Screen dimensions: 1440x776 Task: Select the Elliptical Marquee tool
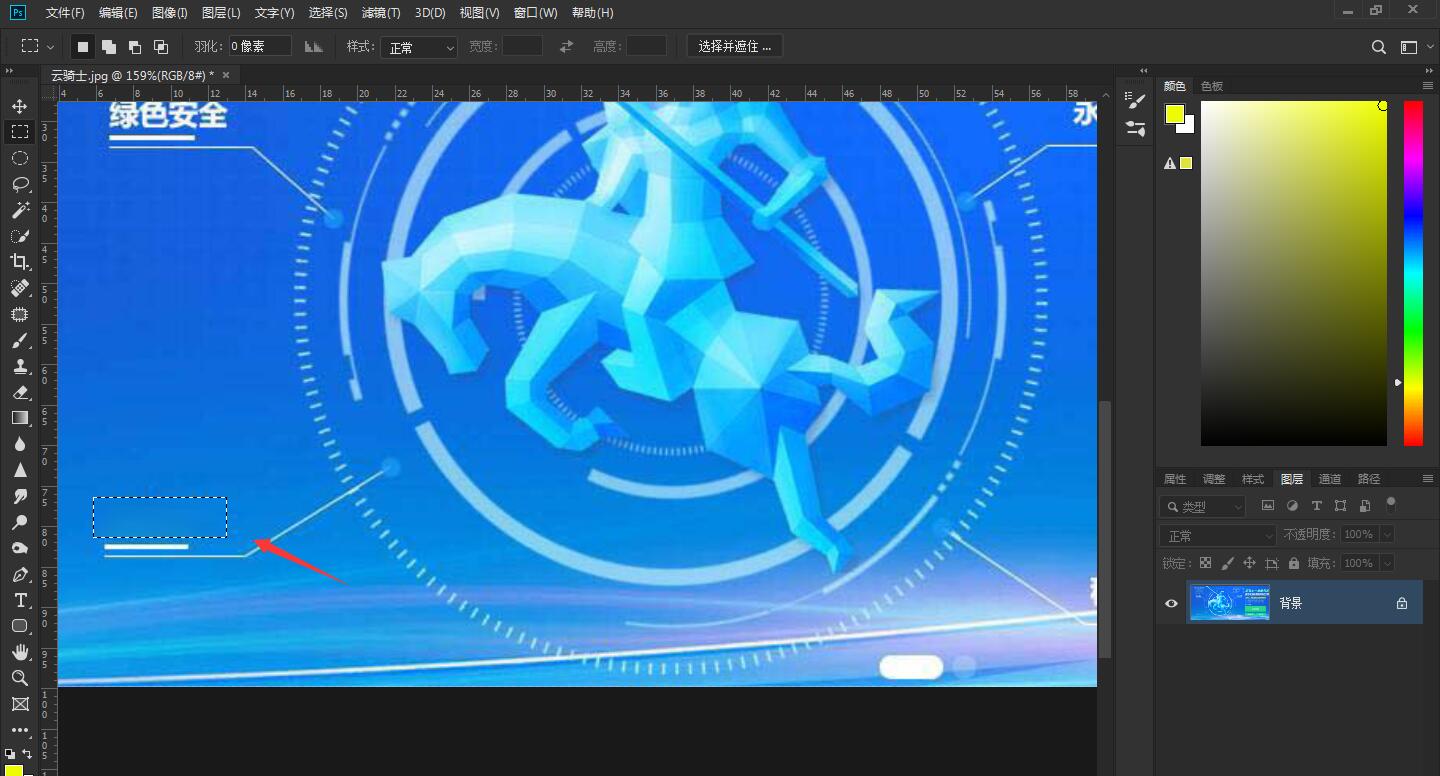20,158
